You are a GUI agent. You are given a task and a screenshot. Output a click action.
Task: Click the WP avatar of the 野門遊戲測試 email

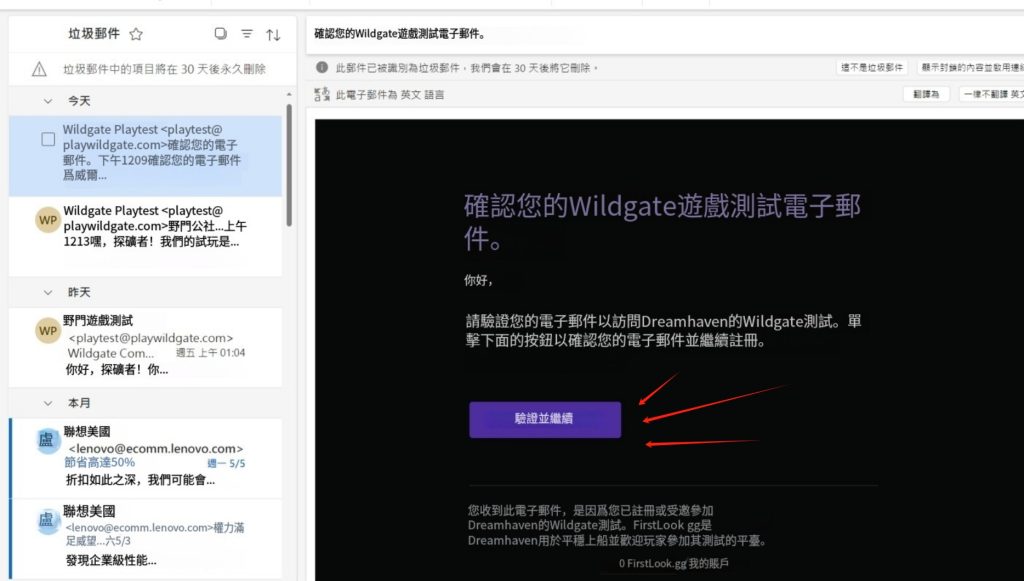pyautogui.click(x=48, y=330)
